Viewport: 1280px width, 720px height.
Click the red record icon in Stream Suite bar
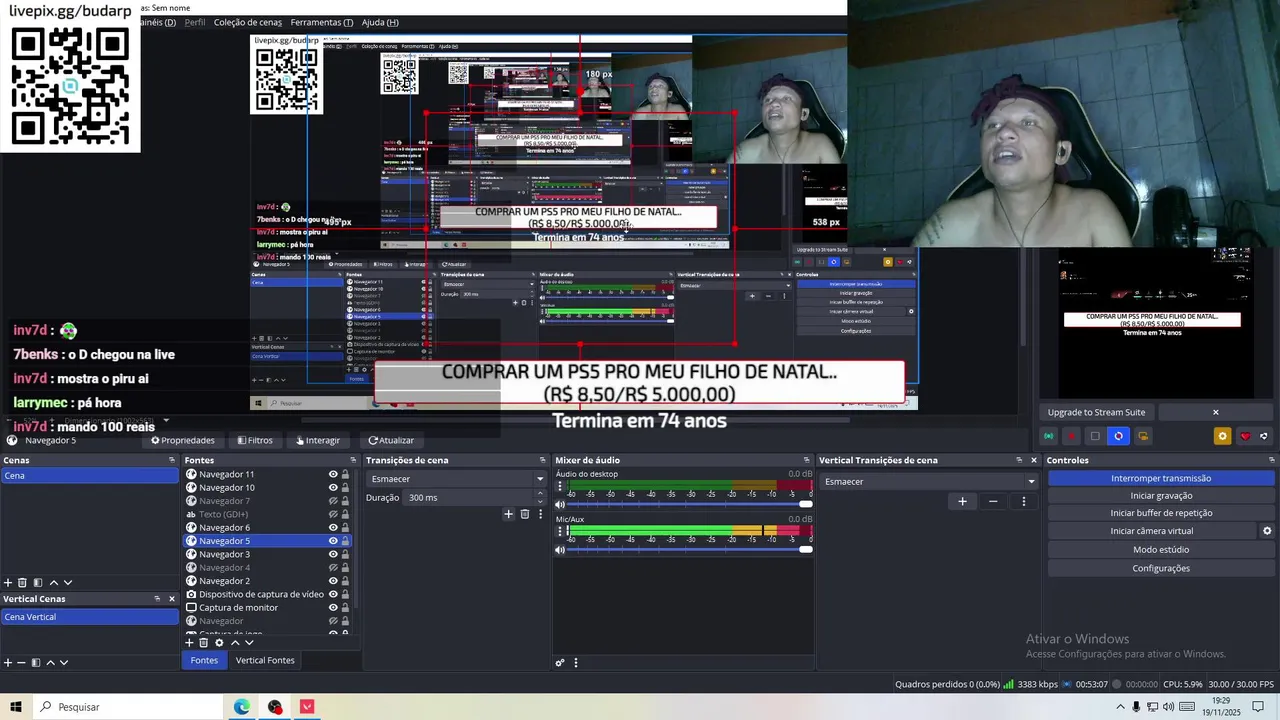point(1072,436)
